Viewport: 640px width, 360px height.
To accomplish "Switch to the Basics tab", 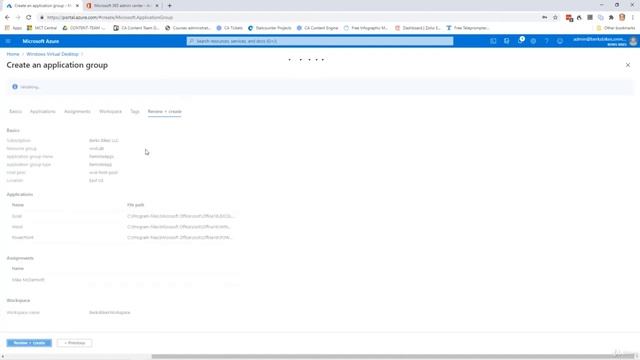I will click(15, 111).
